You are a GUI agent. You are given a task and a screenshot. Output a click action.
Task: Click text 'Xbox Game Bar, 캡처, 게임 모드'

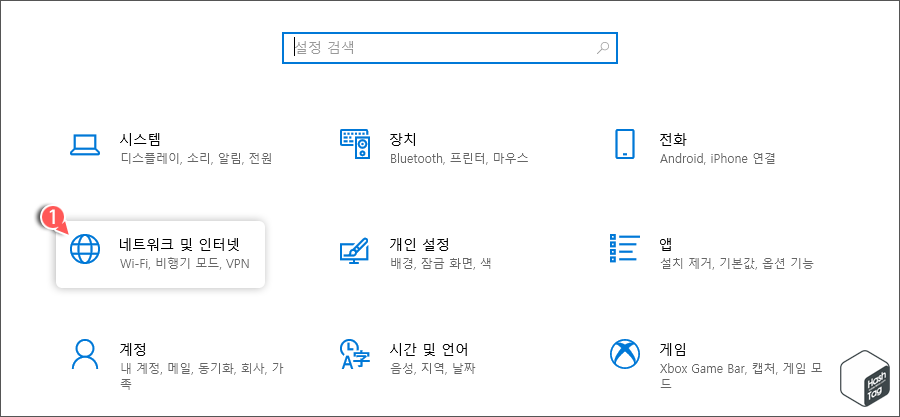click(x=742, y=376)
